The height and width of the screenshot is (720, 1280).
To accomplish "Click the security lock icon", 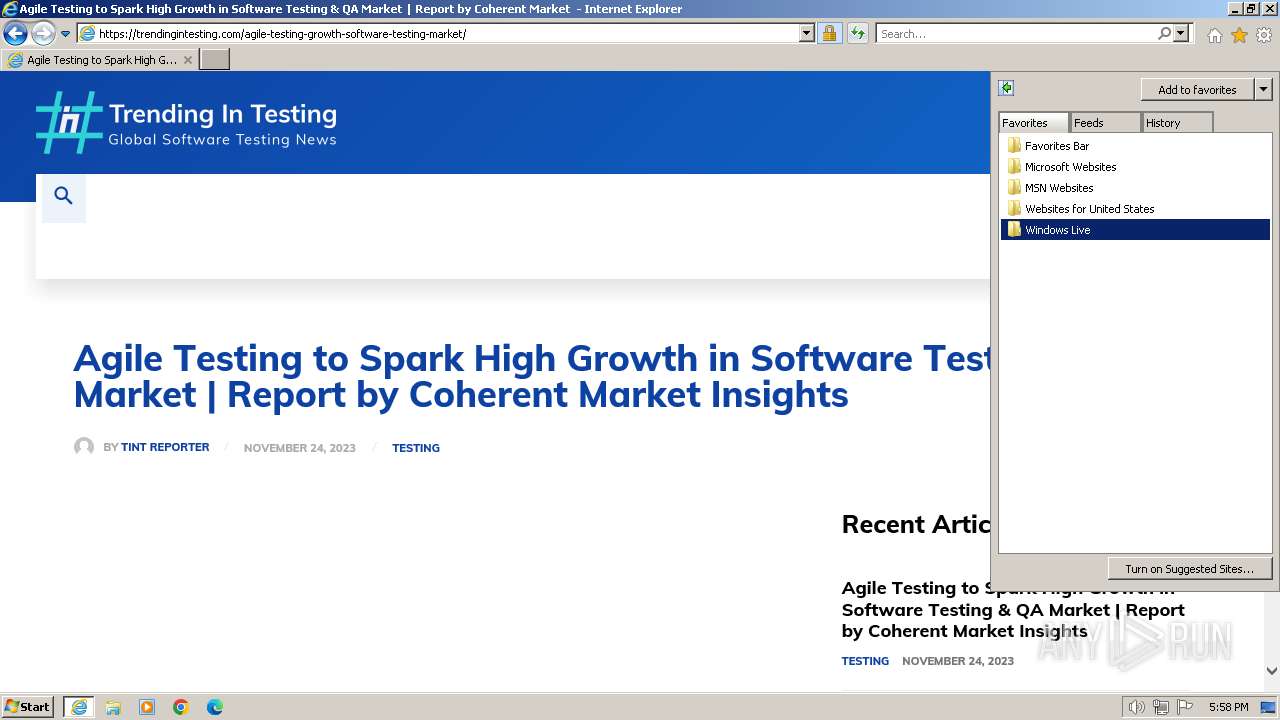I will (x=829, y=34).
